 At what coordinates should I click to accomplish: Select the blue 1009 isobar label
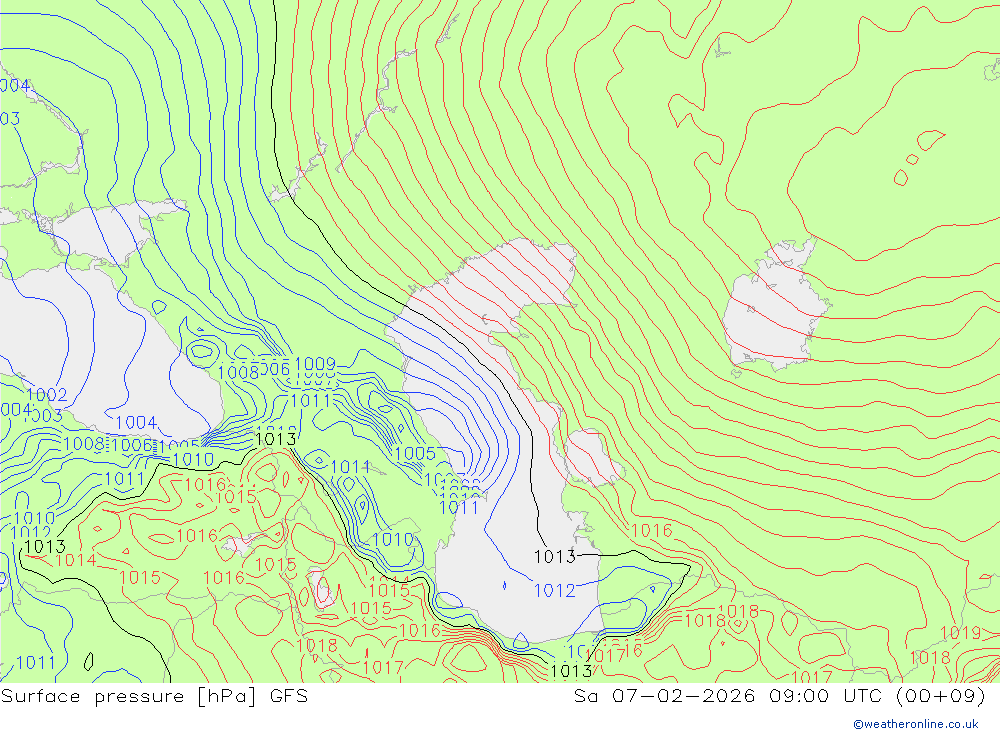pos(315,364)
